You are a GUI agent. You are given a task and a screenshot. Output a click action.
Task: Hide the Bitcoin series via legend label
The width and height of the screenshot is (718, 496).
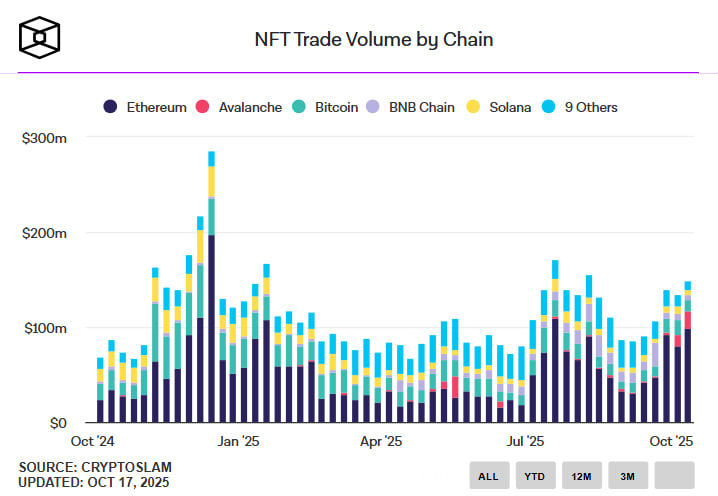point(337,107)
